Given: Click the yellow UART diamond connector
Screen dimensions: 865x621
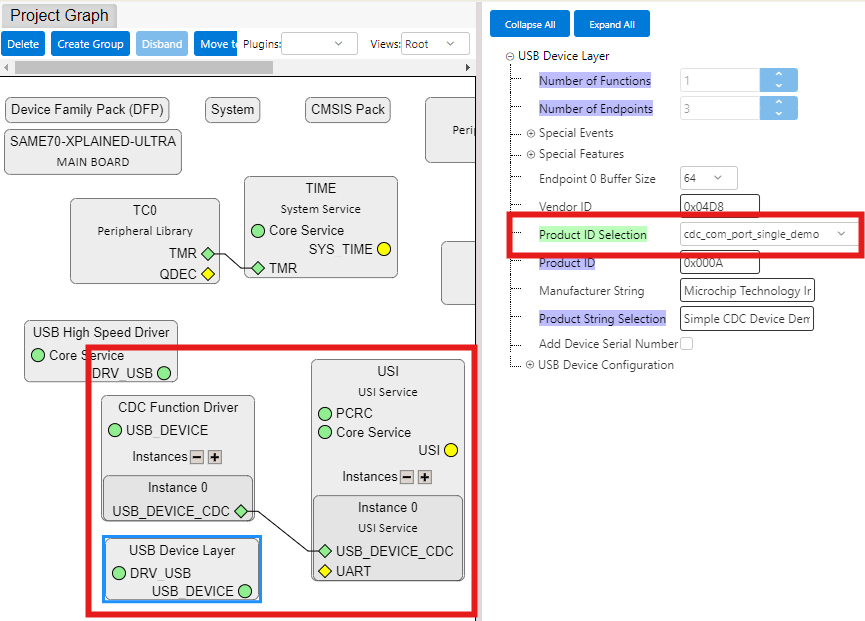Looking at the screenshot, I should (x=324, y=571).
